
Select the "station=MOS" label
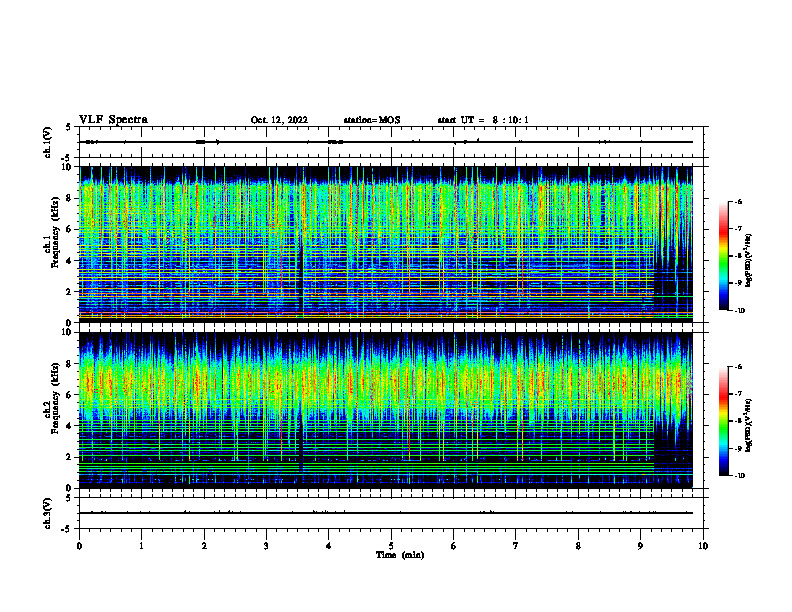[x=372, y=120]
